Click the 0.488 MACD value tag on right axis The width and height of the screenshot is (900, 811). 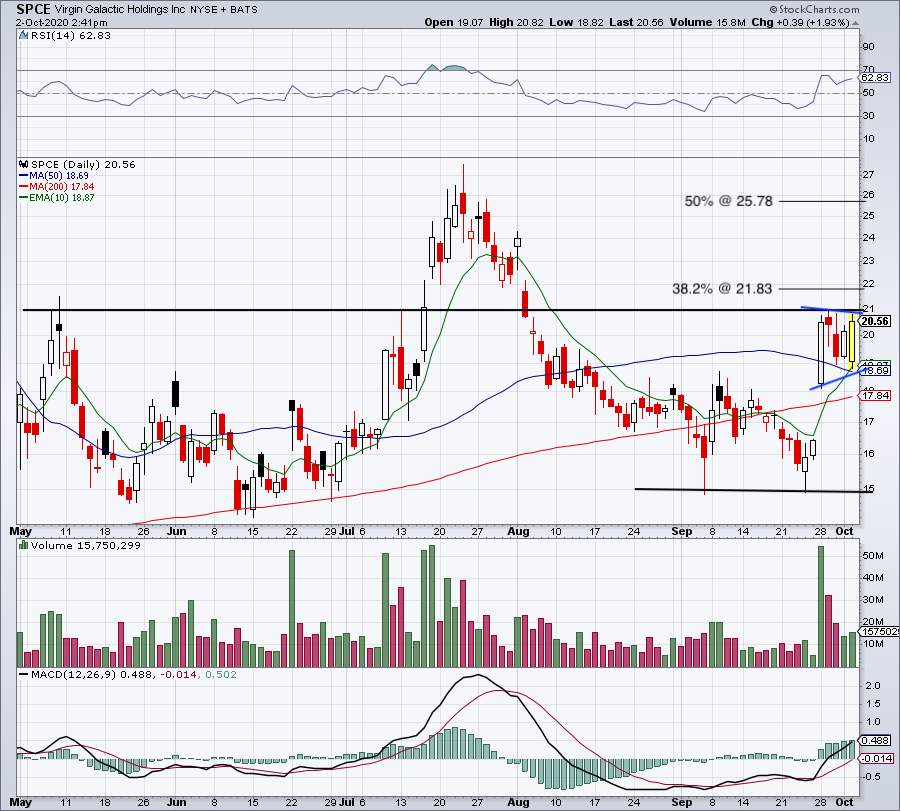[876, 740]
